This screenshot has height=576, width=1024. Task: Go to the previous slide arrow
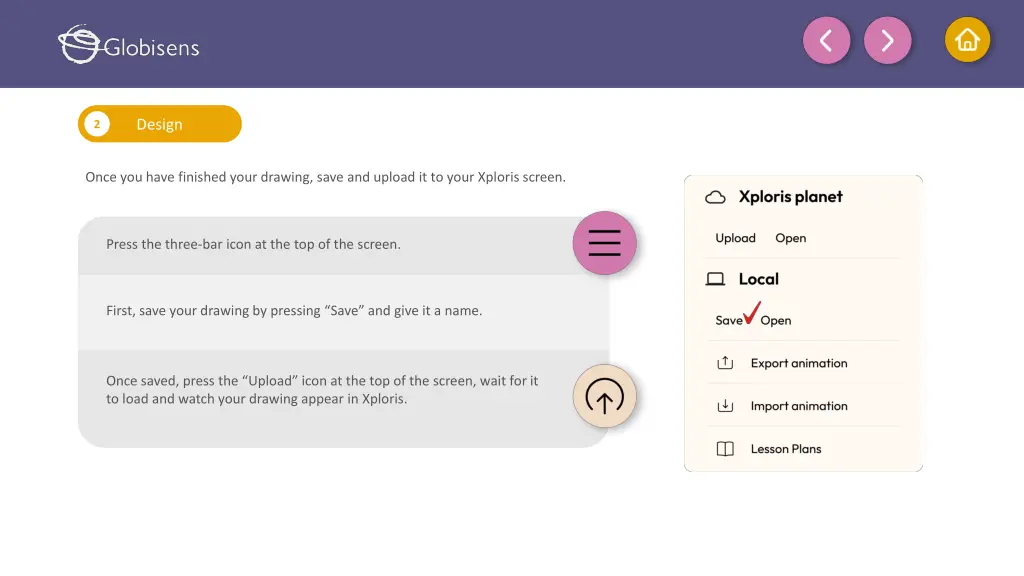pos(826,40)
